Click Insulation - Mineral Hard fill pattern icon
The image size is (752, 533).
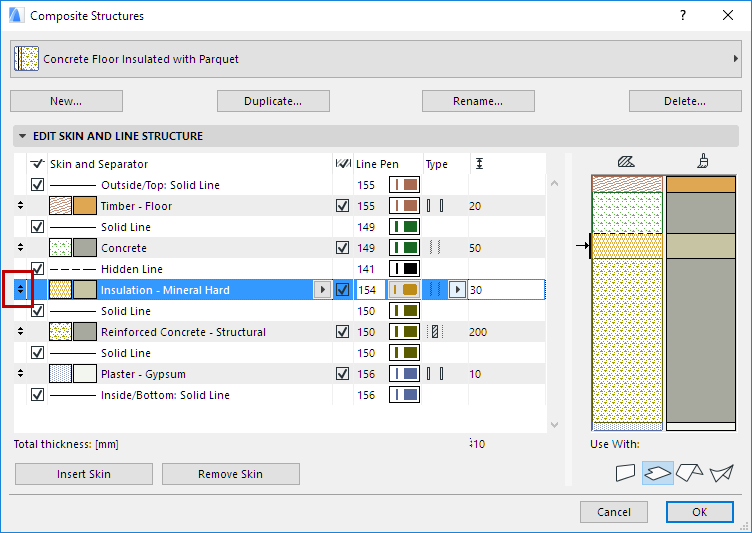point(60,290)
